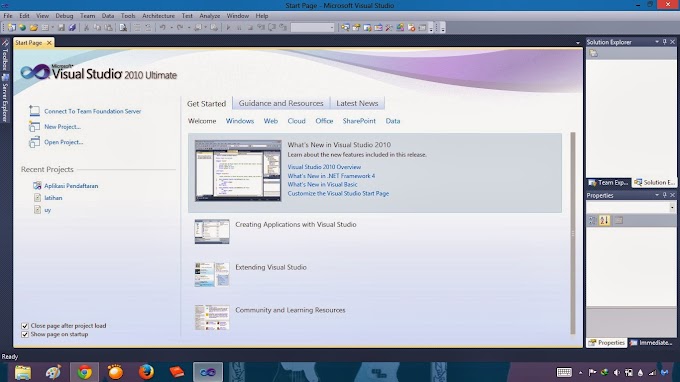Screen dimensions: 680x382
Task: Open recent project Aplikasi Pendaftaran
Action: pyautogui.click(x=71, y=186)
